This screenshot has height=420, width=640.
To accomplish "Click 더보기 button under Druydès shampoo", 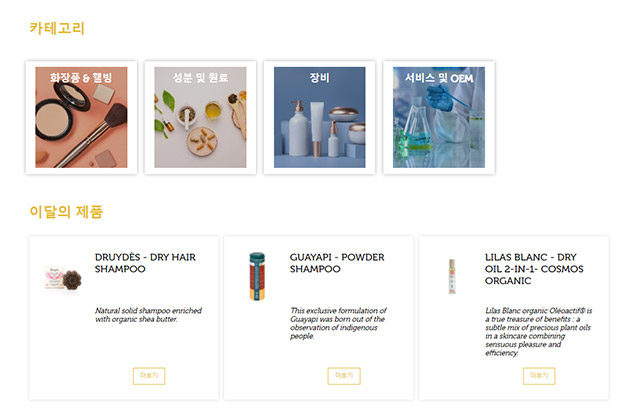I will (x=149, y=376).
